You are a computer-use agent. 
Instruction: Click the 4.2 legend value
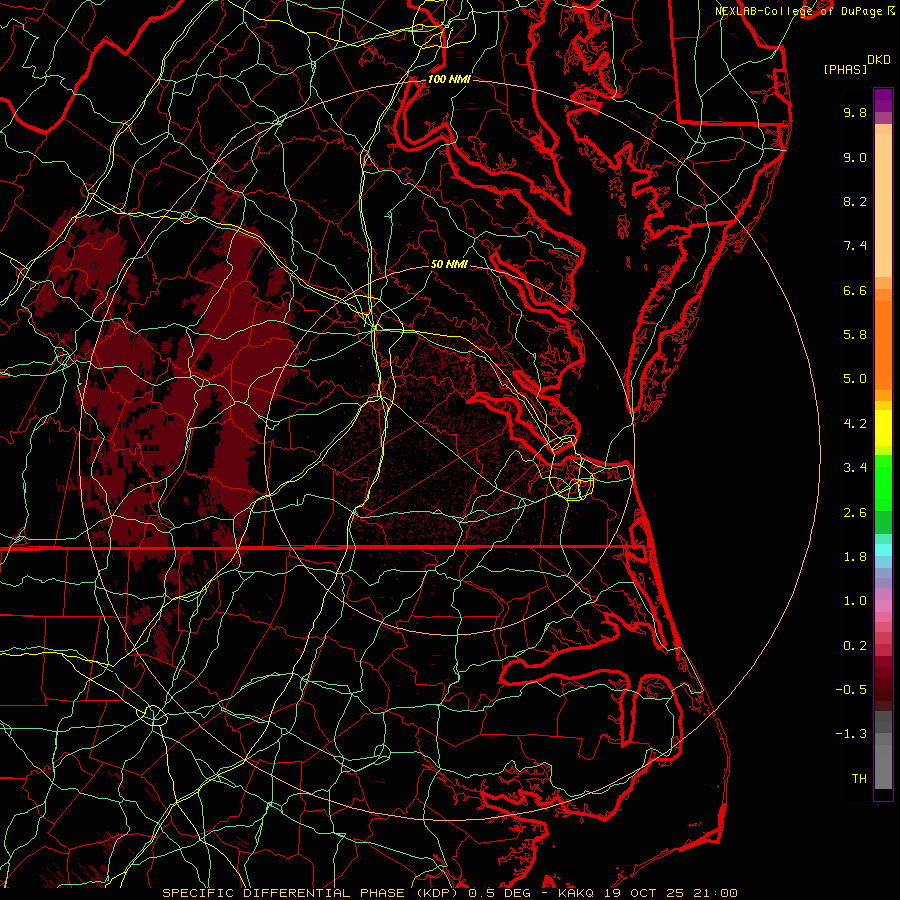coord(855,424)
